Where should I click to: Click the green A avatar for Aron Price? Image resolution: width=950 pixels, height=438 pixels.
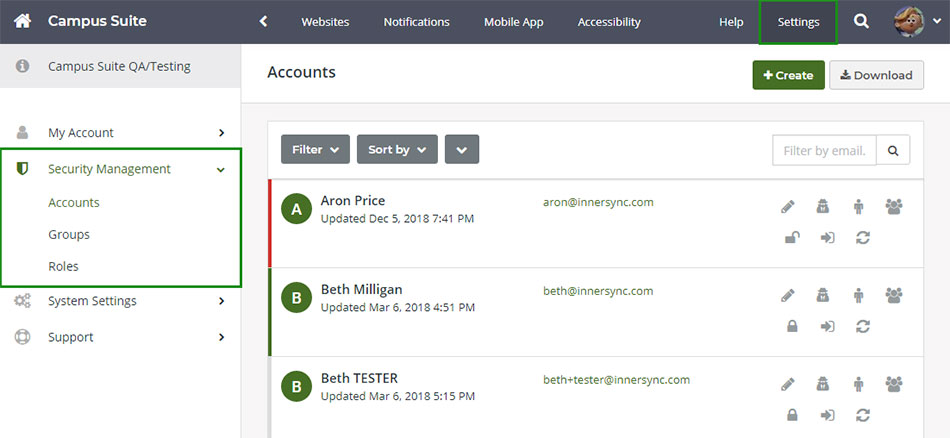coord(296,209)
